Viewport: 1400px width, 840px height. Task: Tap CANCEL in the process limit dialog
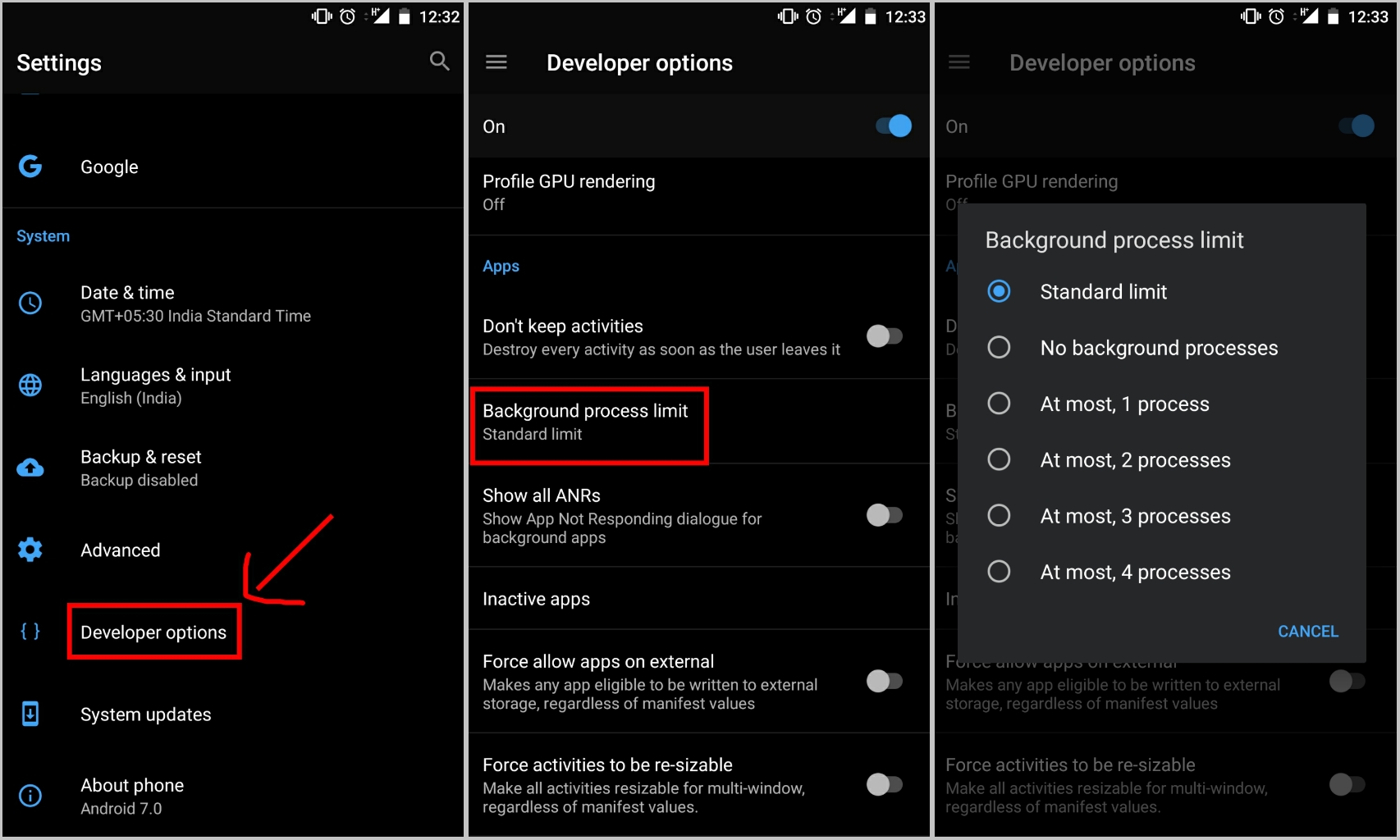(1308, 632)
